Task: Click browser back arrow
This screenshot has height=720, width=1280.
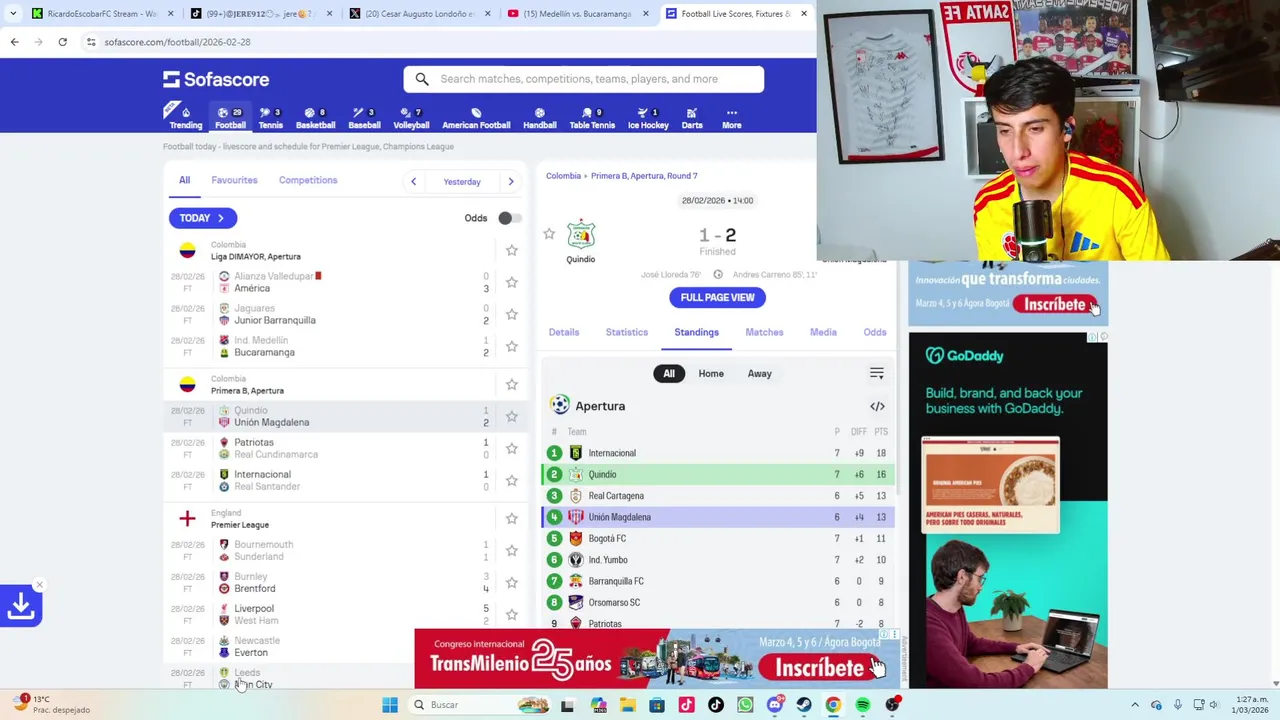Action: (14, 42)
